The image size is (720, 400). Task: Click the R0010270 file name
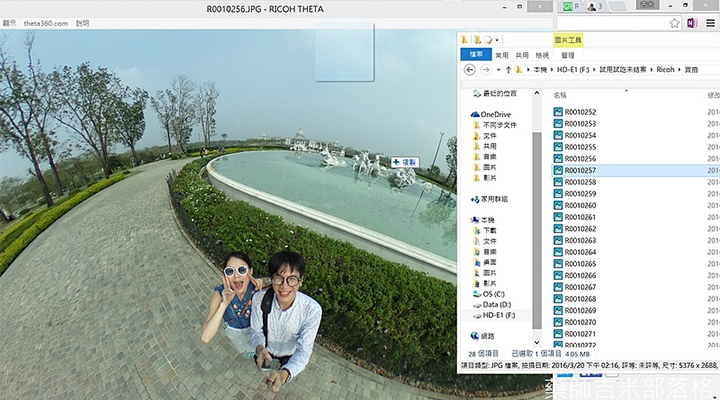point(580,322)
